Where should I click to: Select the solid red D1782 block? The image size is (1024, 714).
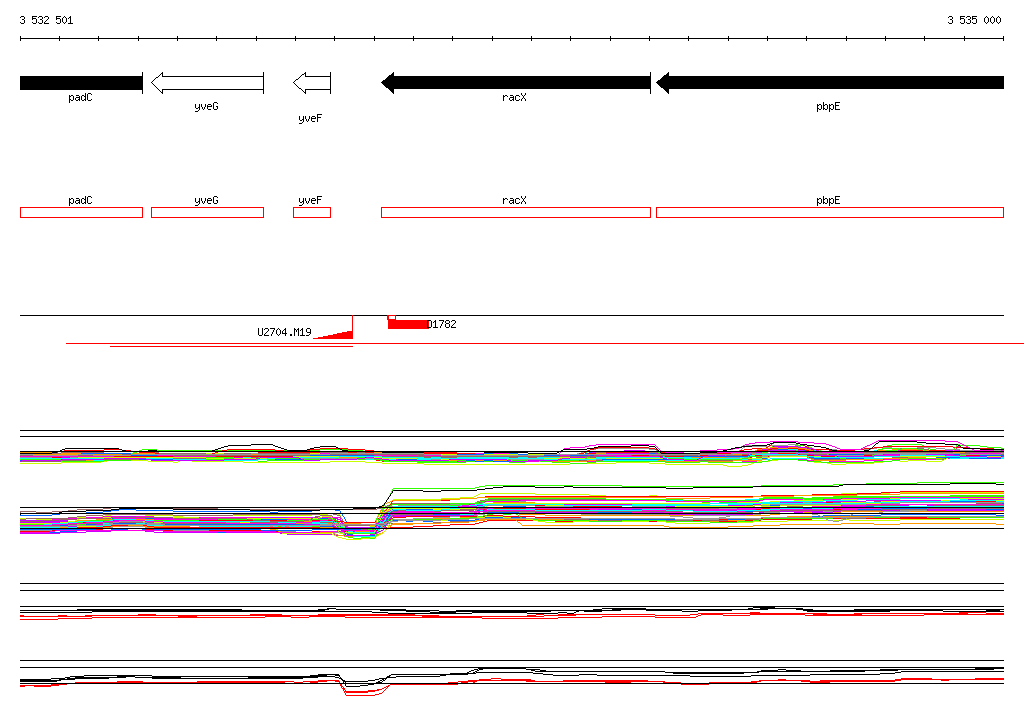pyautogui.click(x=407, y=324)
